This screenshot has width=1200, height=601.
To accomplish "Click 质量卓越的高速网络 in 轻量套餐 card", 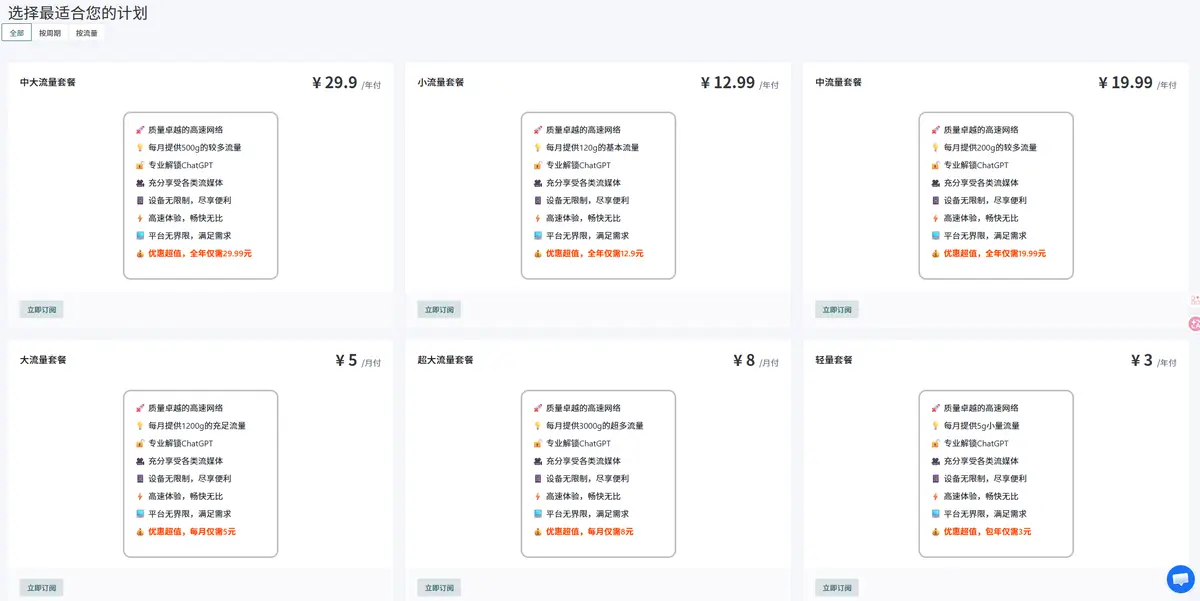I will coord(981,408).
